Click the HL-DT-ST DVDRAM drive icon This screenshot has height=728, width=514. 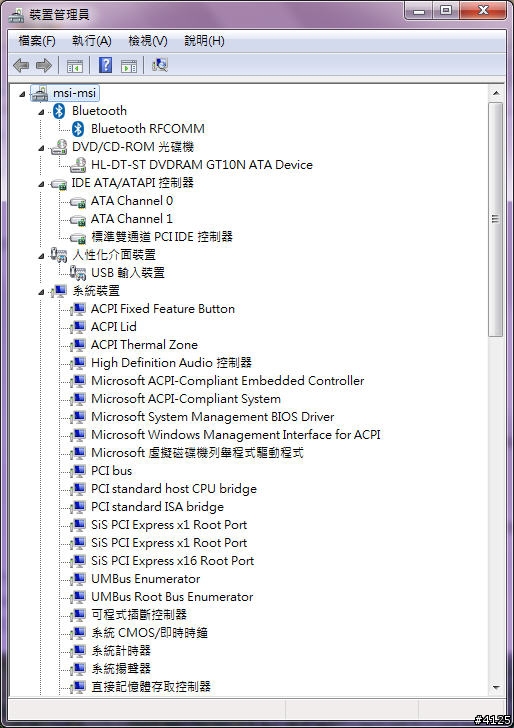point(78,165)
